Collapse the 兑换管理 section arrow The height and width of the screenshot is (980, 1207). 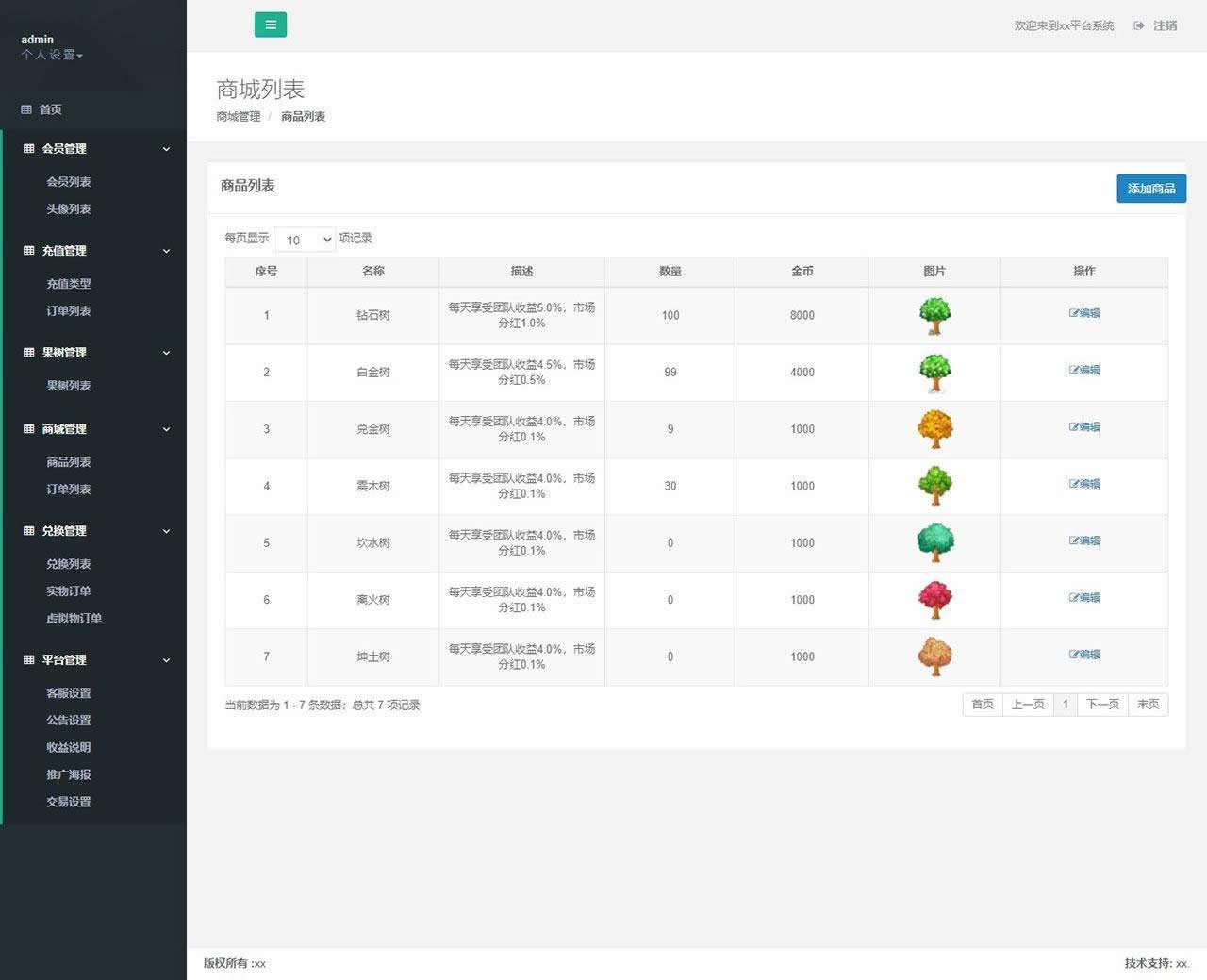pyautogui.click(x=166, y=531)
